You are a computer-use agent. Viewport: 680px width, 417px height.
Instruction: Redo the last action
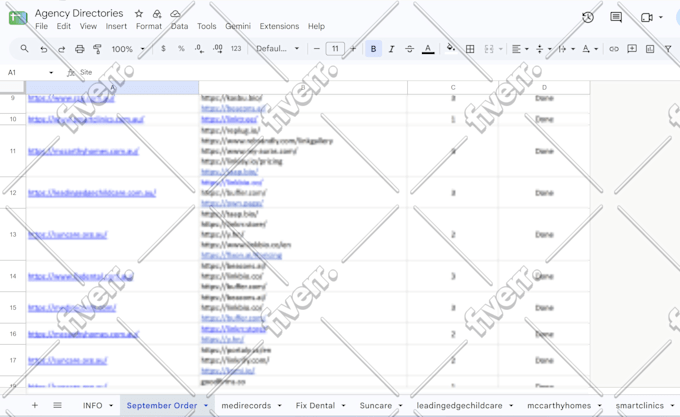pos(62,49)
